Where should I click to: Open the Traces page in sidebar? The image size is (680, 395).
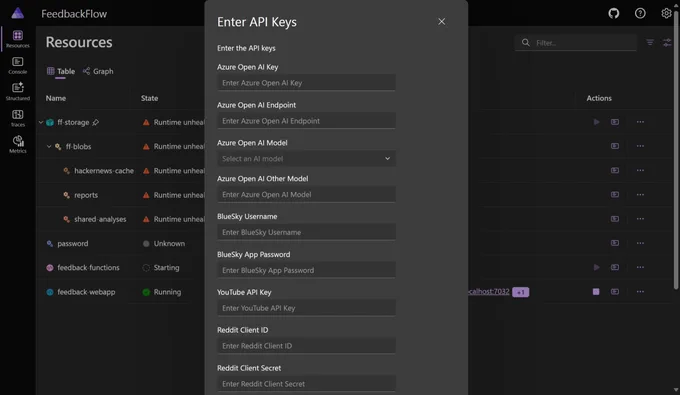click(x=18, y=118)
